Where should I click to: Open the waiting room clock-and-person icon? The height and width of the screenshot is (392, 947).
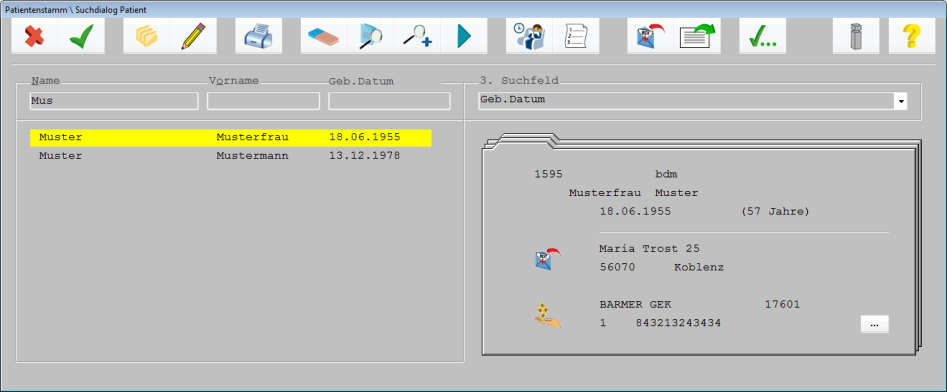point(529,36)
